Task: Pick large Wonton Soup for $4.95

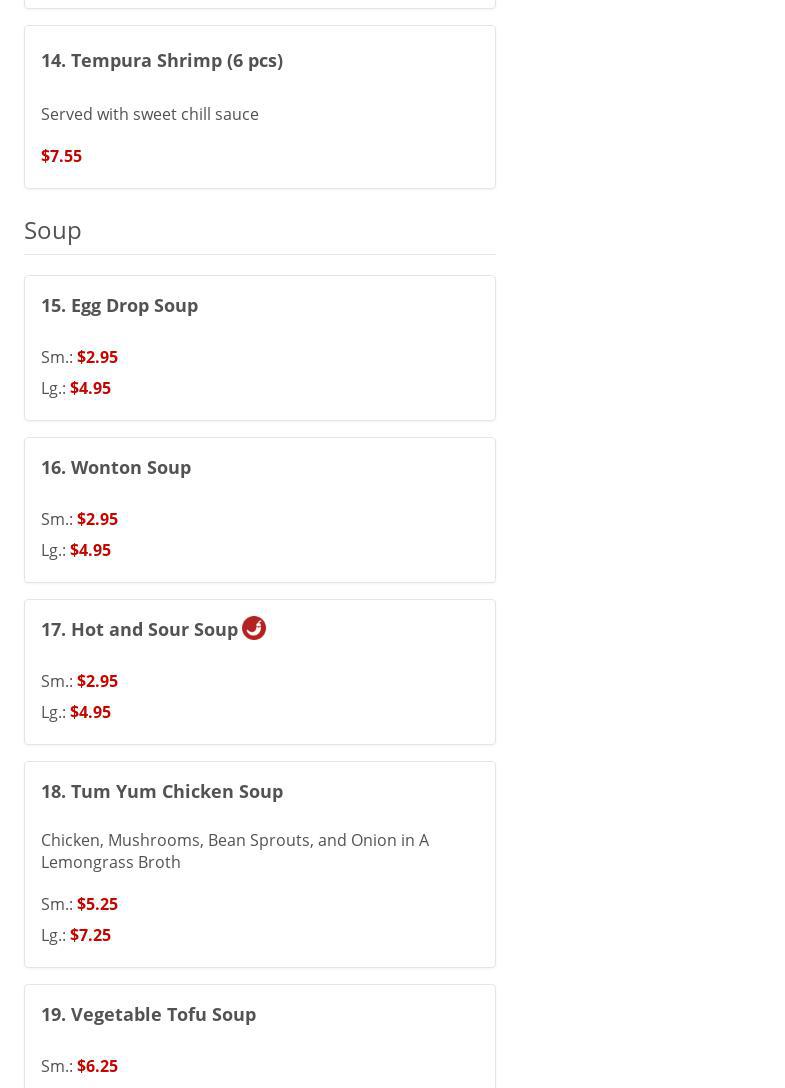Action: click(x=90, y=550)
